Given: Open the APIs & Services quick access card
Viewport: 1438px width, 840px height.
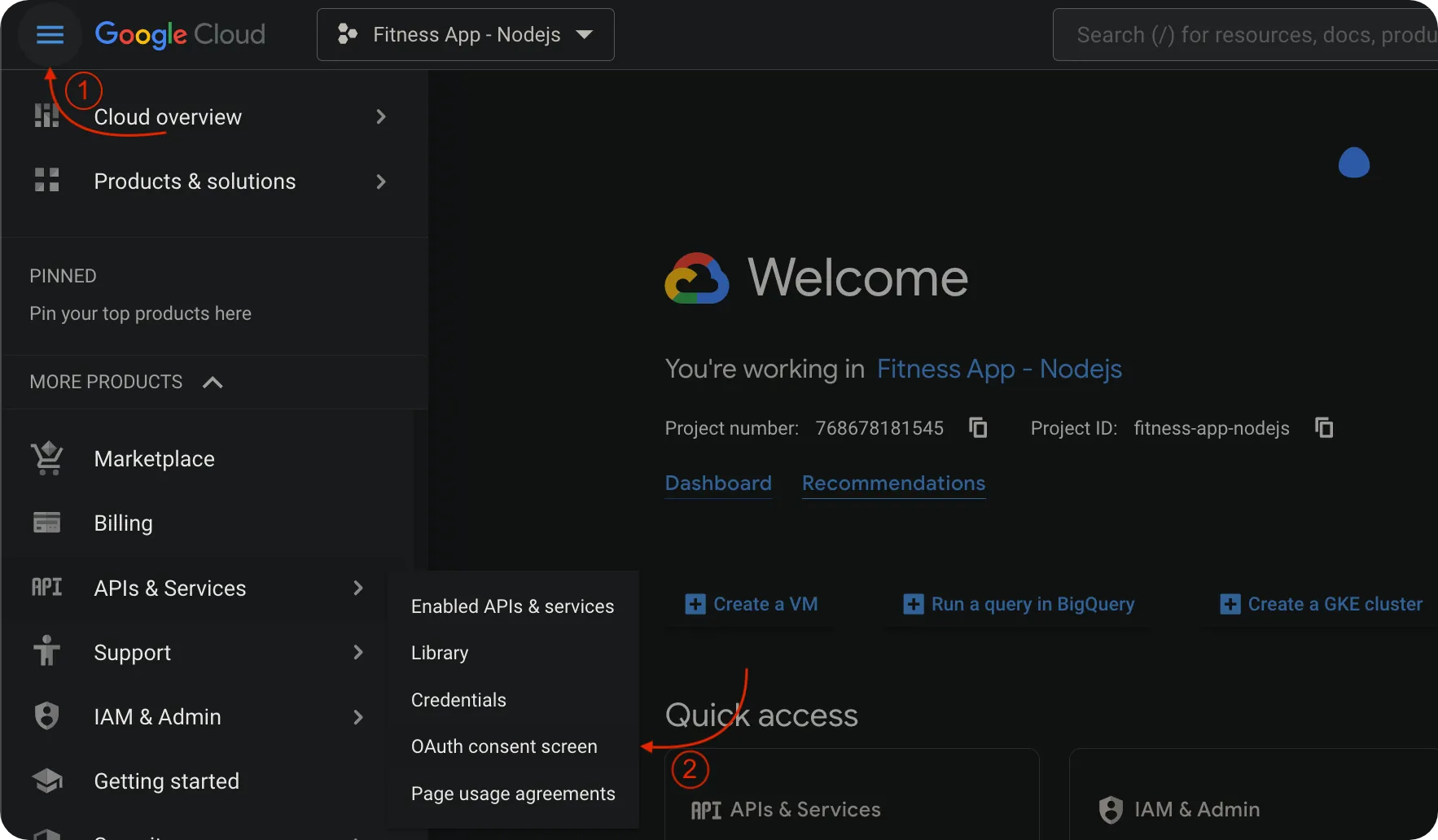Looking at the screenshot, I should (x=852, y=794).
